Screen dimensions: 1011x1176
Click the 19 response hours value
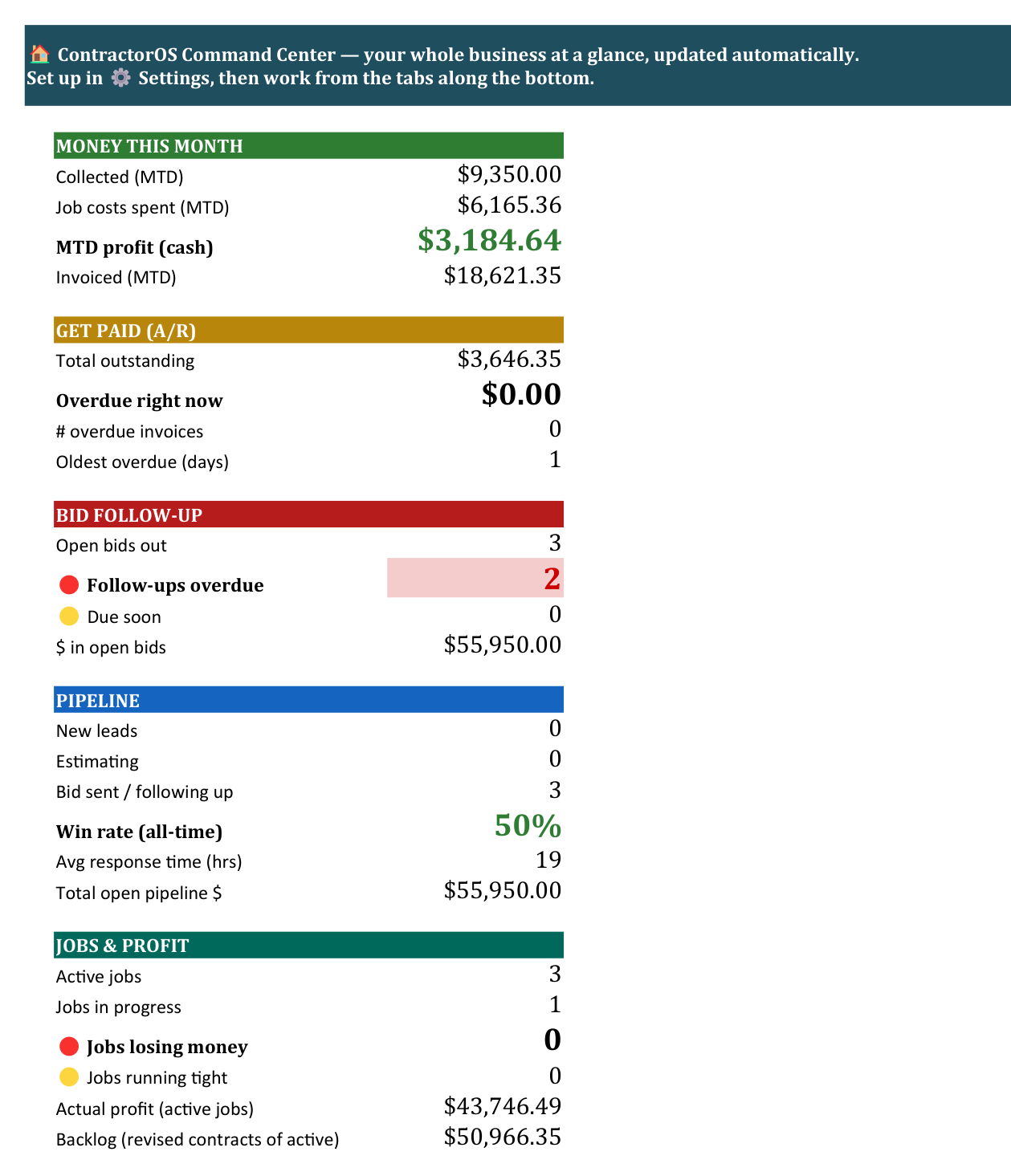pyautogui.click(x=548, y=860)
